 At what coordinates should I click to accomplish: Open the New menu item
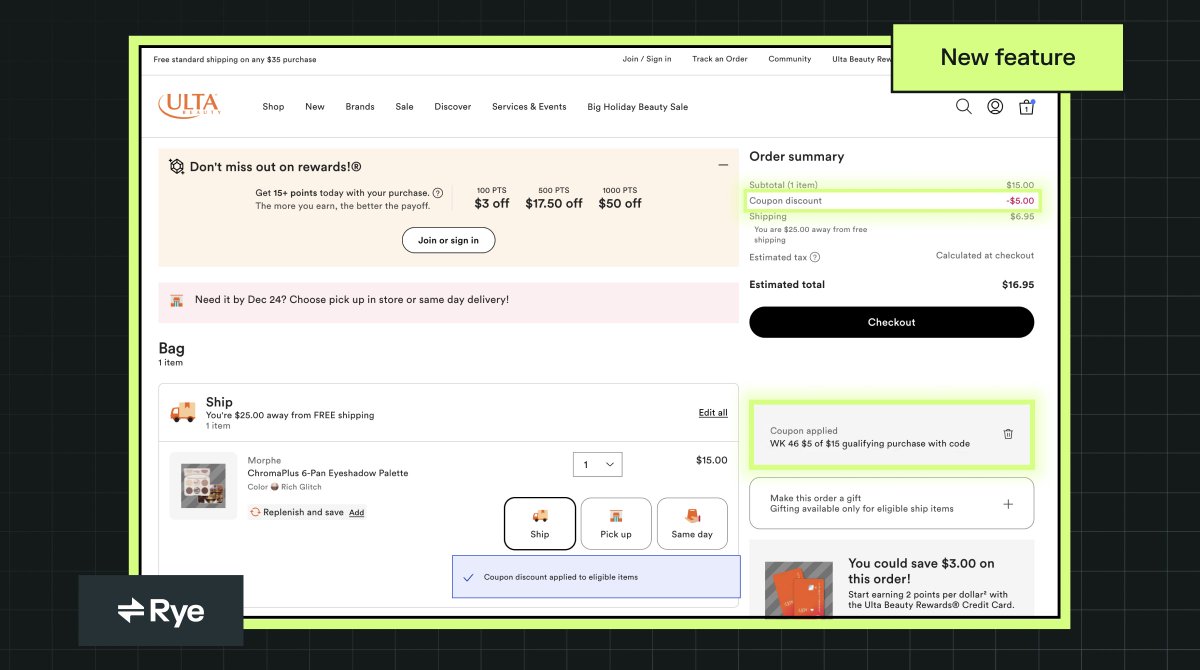coord(315,107)
